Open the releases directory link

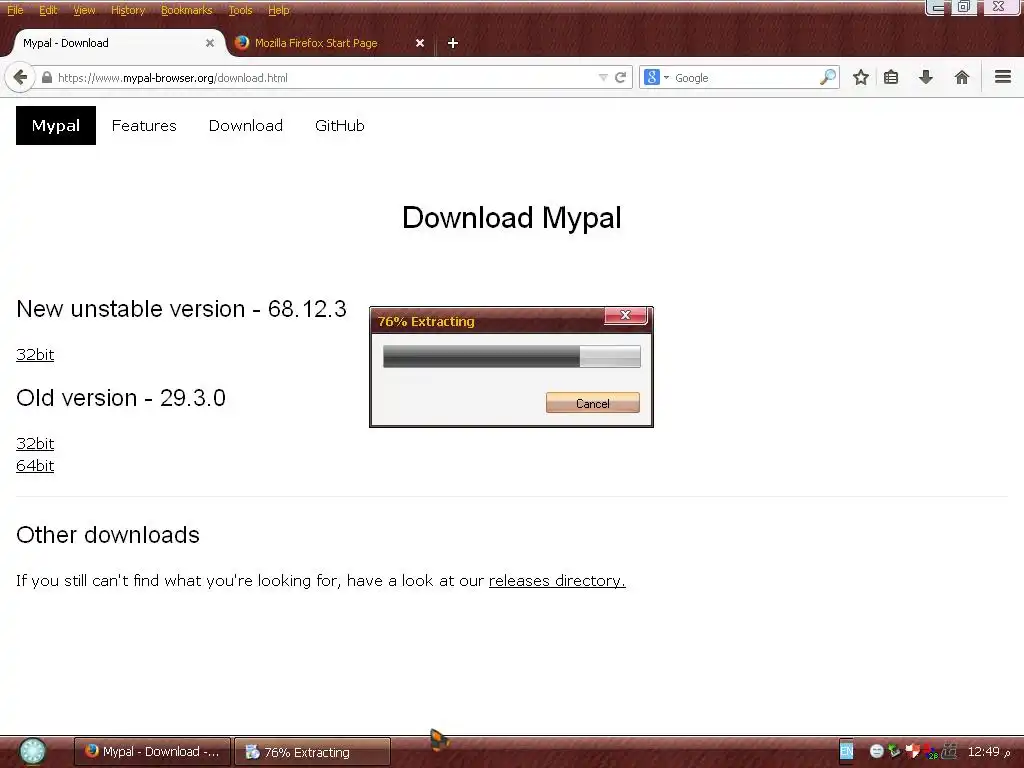click(x=557, y=581)
